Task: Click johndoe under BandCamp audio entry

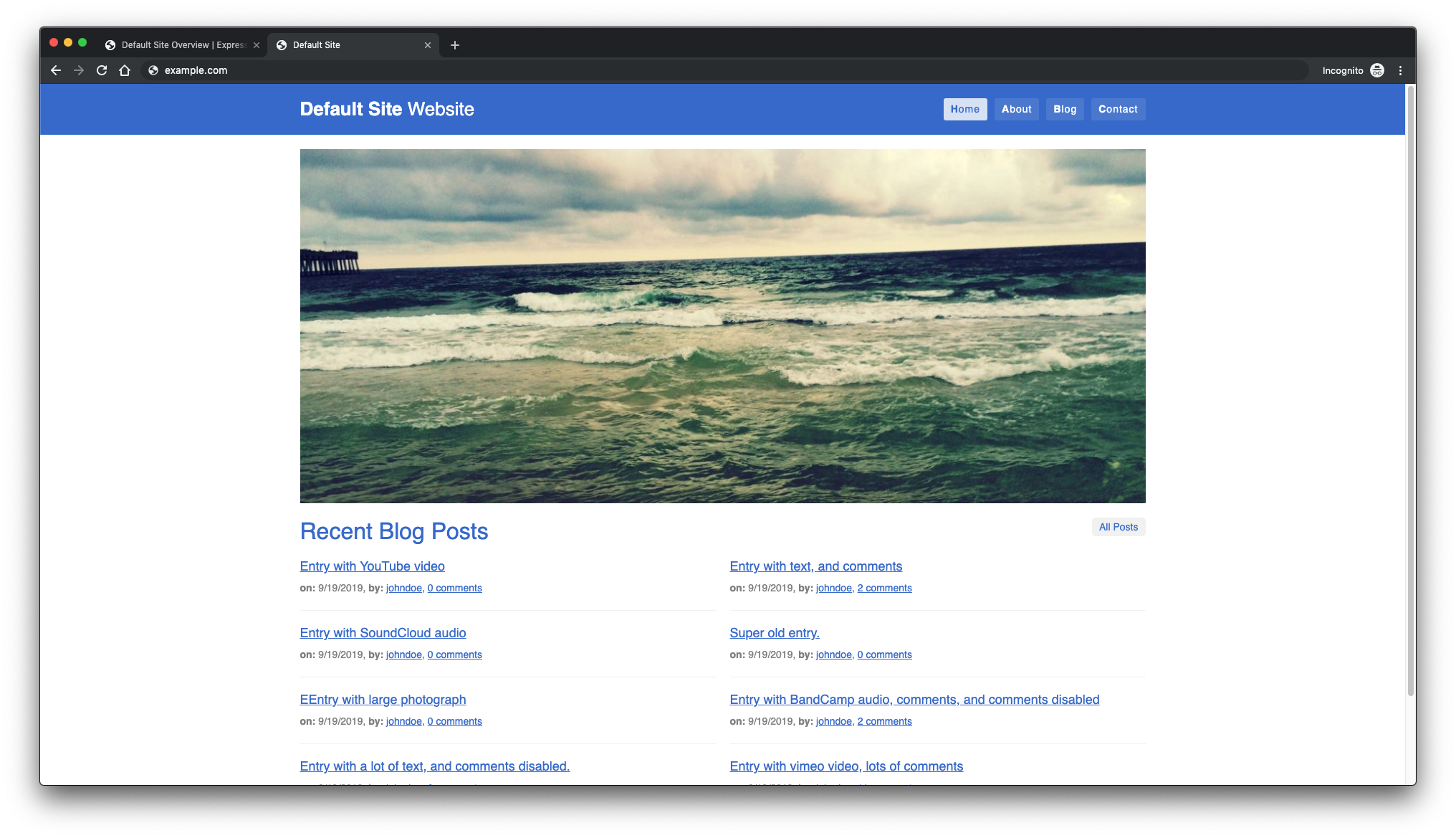Action: [834, 721]
